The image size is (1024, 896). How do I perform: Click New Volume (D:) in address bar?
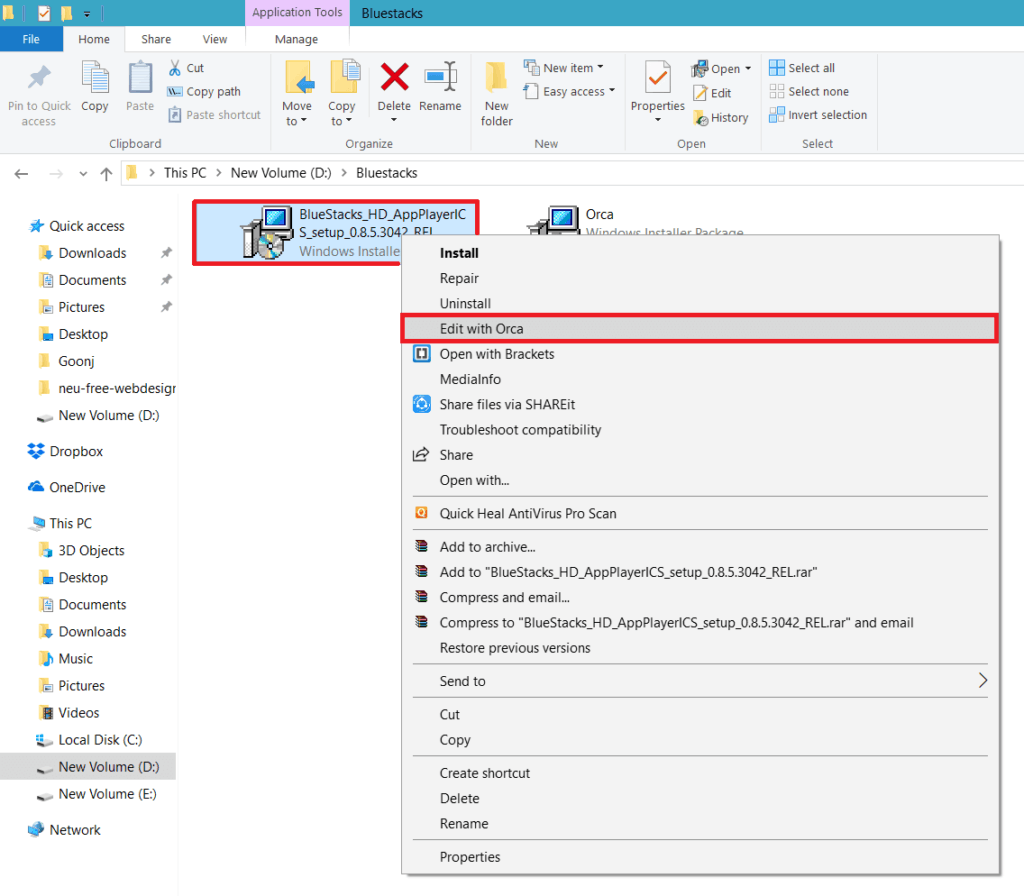click(281, 173)
